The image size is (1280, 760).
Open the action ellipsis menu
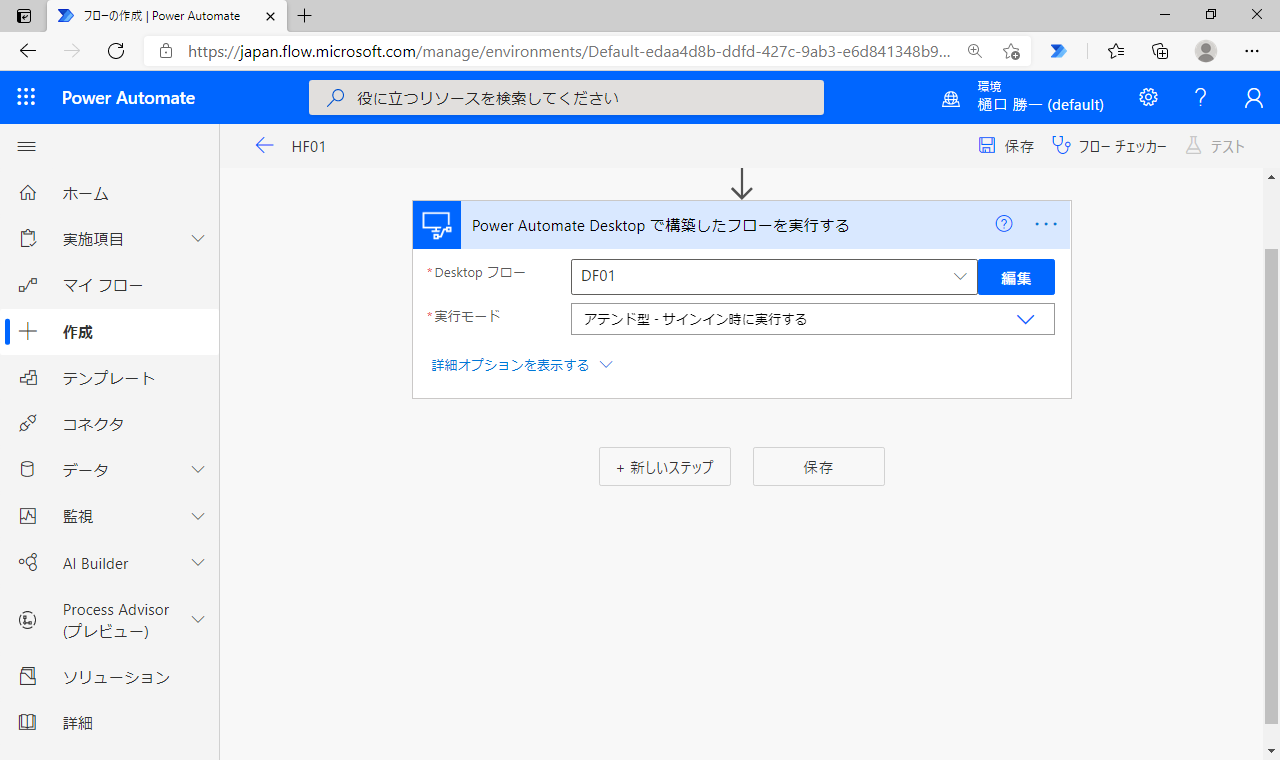tap(1046, 224)
